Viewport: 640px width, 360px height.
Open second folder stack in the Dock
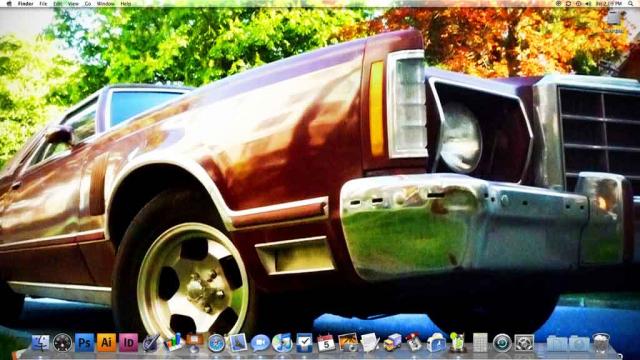(x=579, y=343)
